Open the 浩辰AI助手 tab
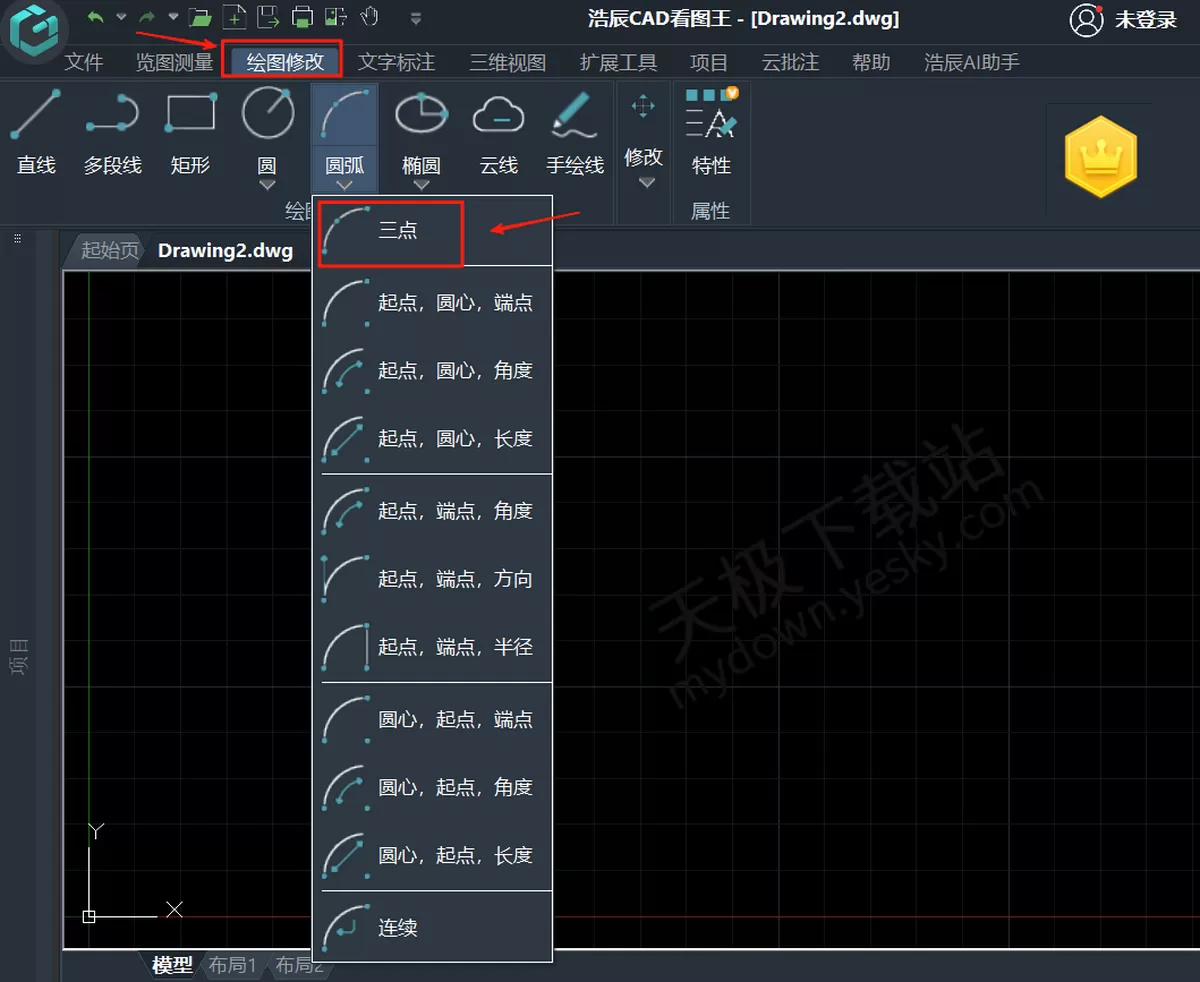The height and width of the screenshot is (982, 1200). pyautogui.click(x=972, y=62)
